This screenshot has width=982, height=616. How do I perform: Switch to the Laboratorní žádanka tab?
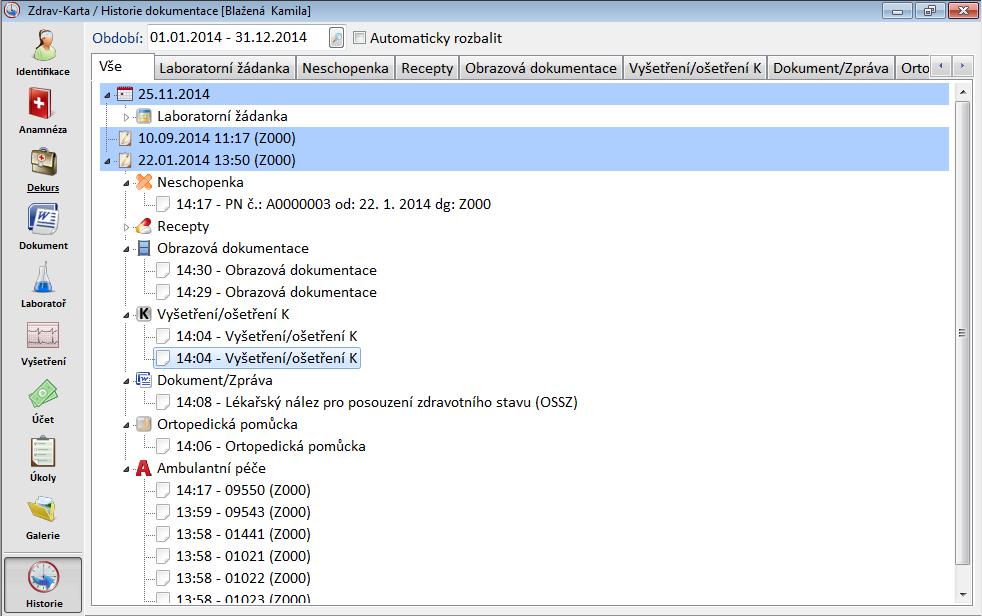click(x=224, y=68)
